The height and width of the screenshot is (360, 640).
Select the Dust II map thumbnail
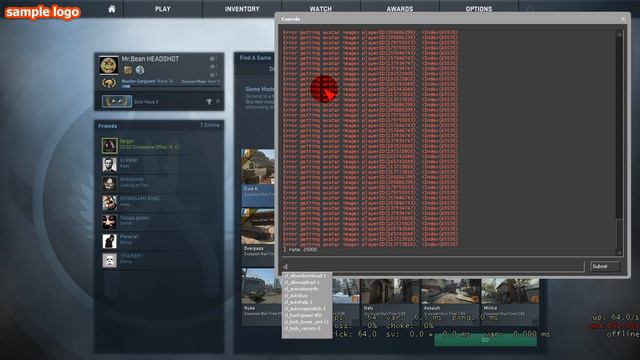click(258, 167)
